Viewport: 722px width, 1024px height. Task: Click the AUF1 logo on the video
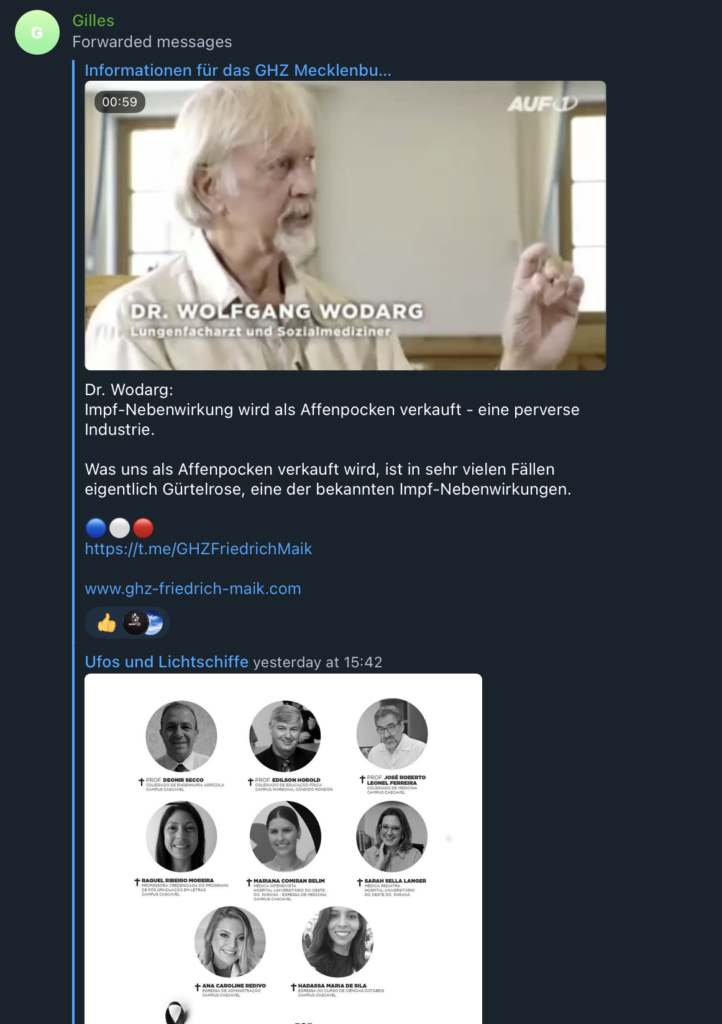point(542,104)
